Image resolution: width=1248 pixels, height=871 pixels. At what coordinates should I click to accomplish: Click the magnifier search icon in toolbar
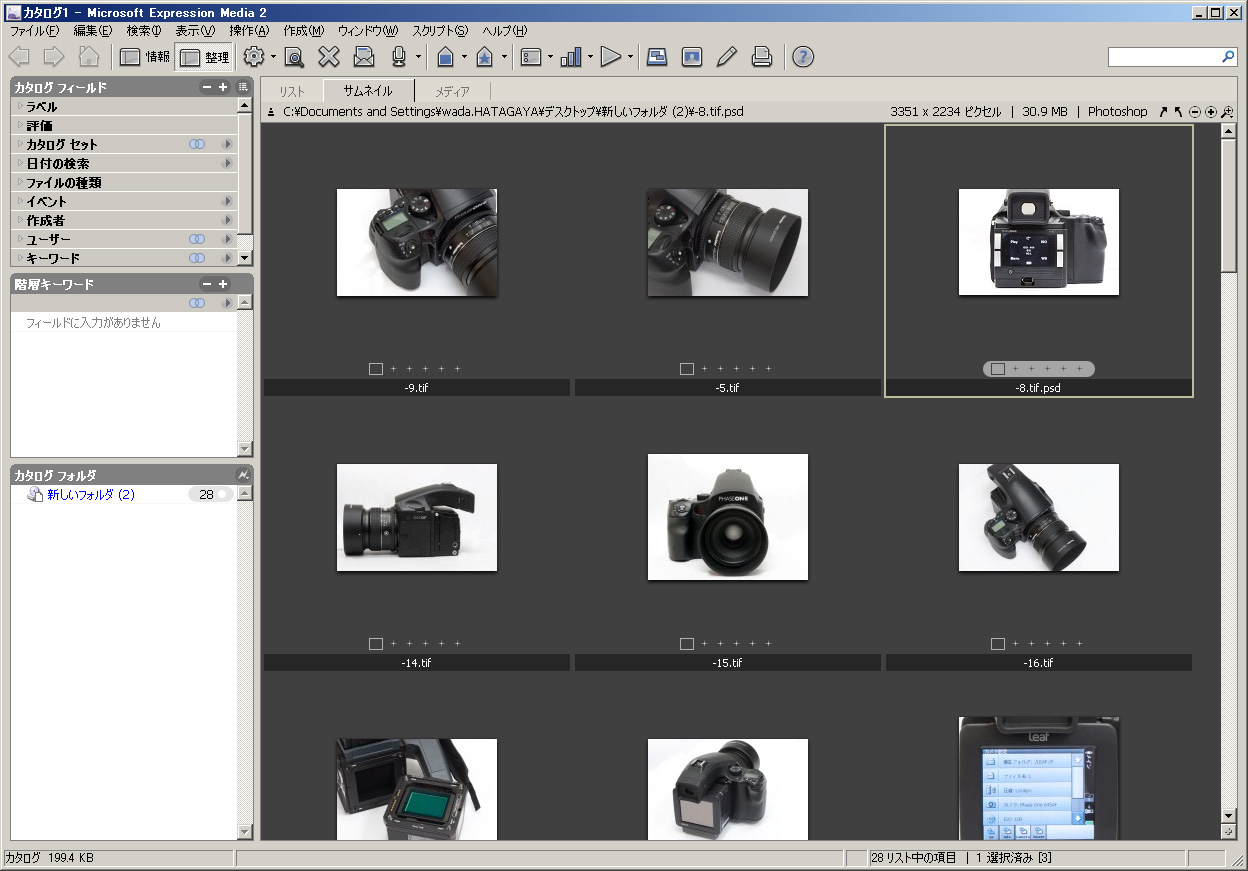pos(294,57)
